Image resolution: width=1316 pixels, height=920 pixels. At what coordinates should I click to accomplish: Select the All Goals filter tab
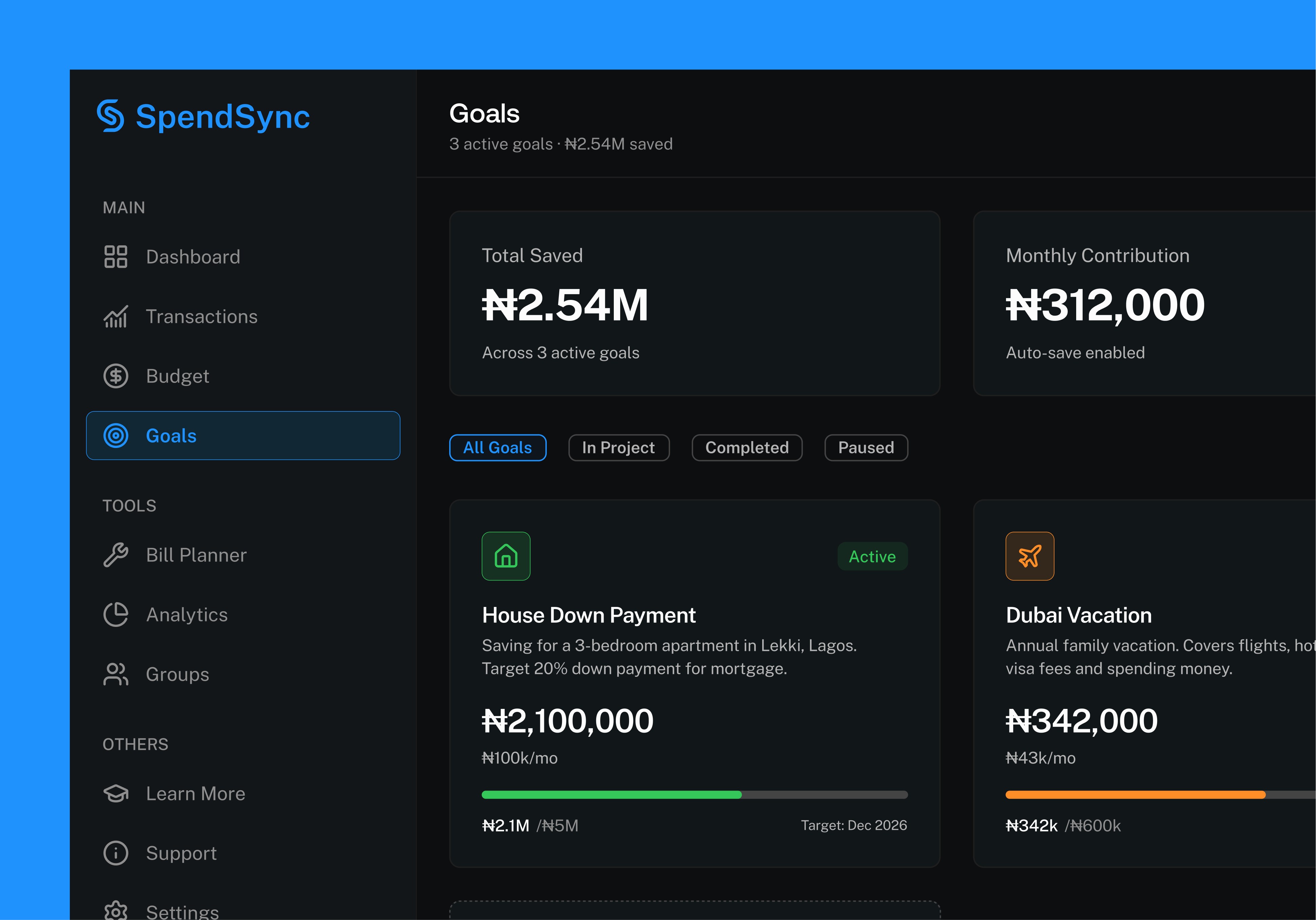[x=498, y=448]
